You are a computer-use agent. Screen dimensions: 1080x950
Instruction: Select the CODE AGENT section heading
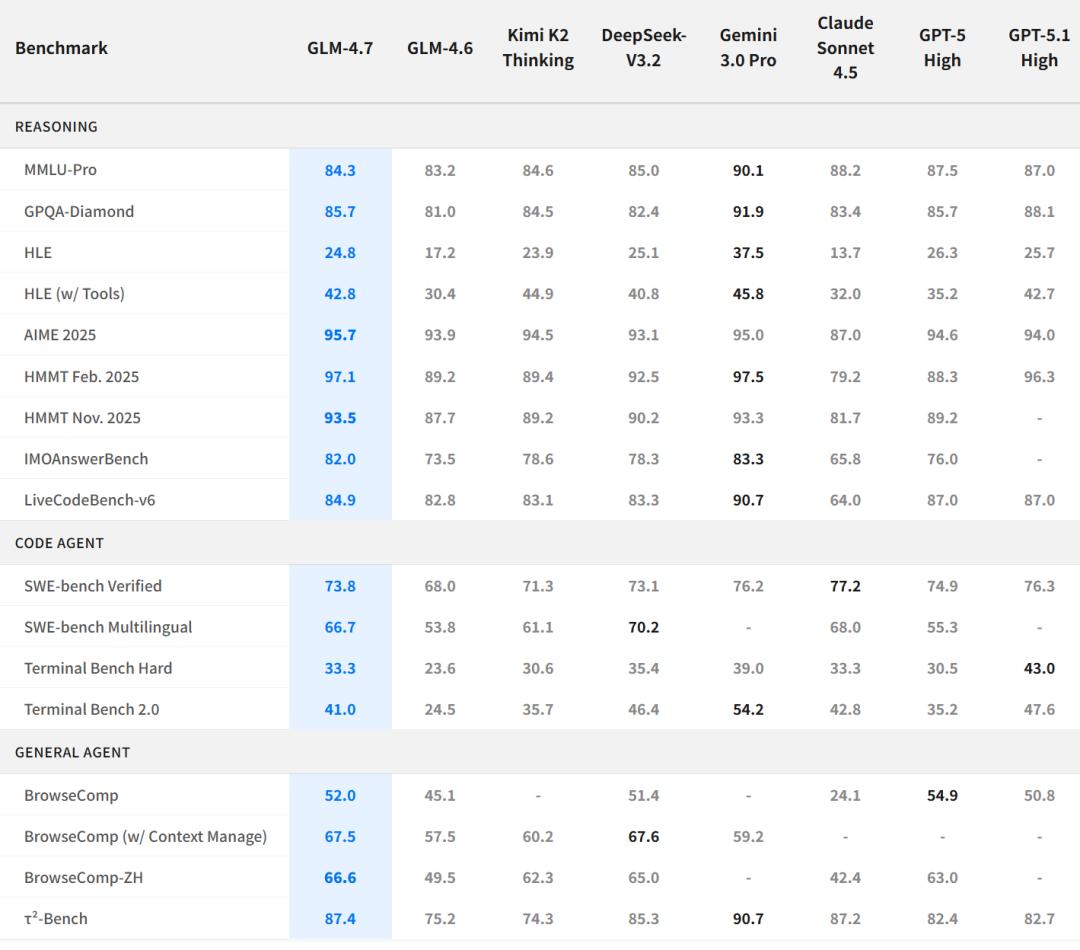(x=59, y=543)
